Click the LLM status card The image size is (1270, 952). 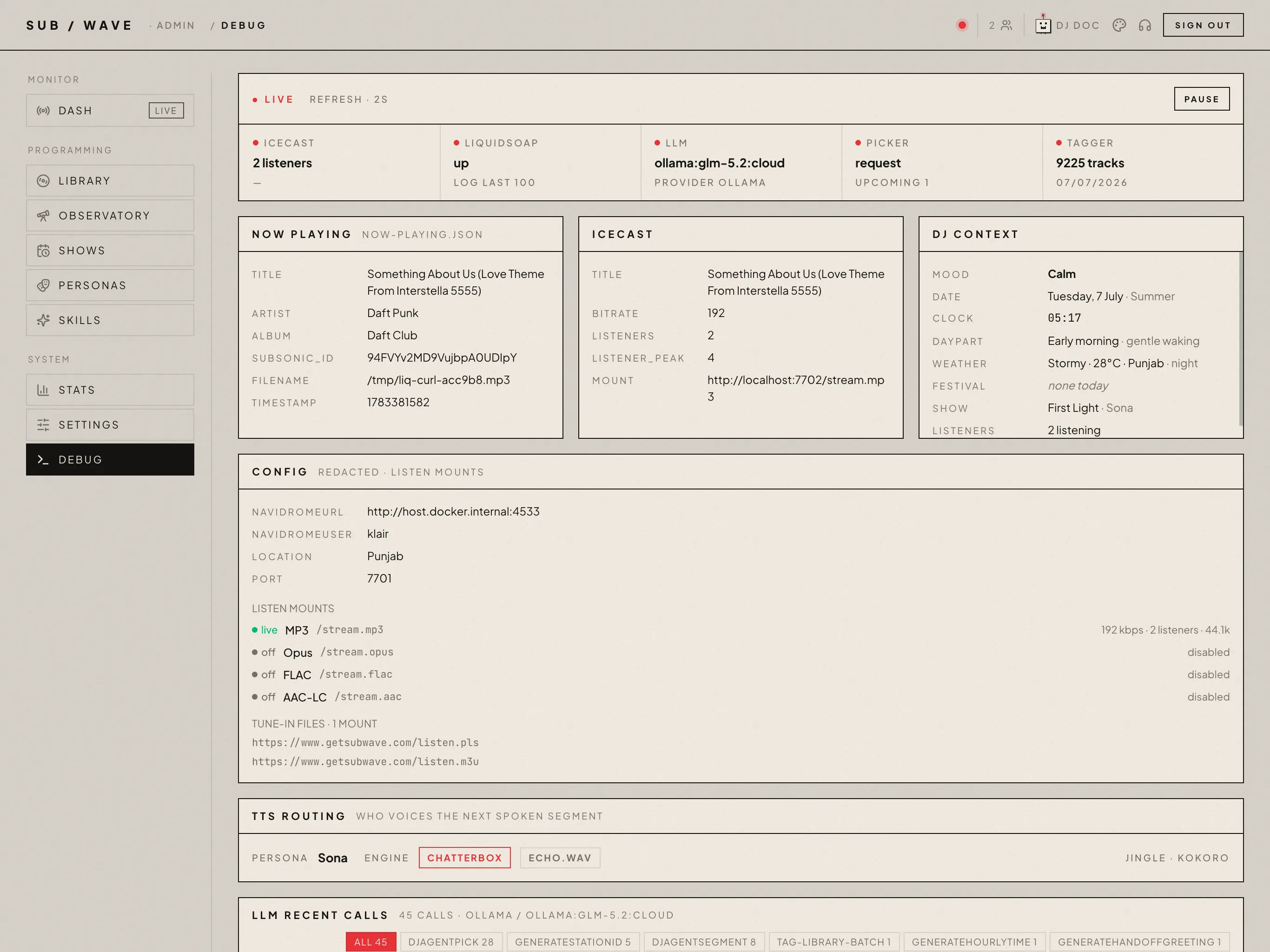[741, 163]
